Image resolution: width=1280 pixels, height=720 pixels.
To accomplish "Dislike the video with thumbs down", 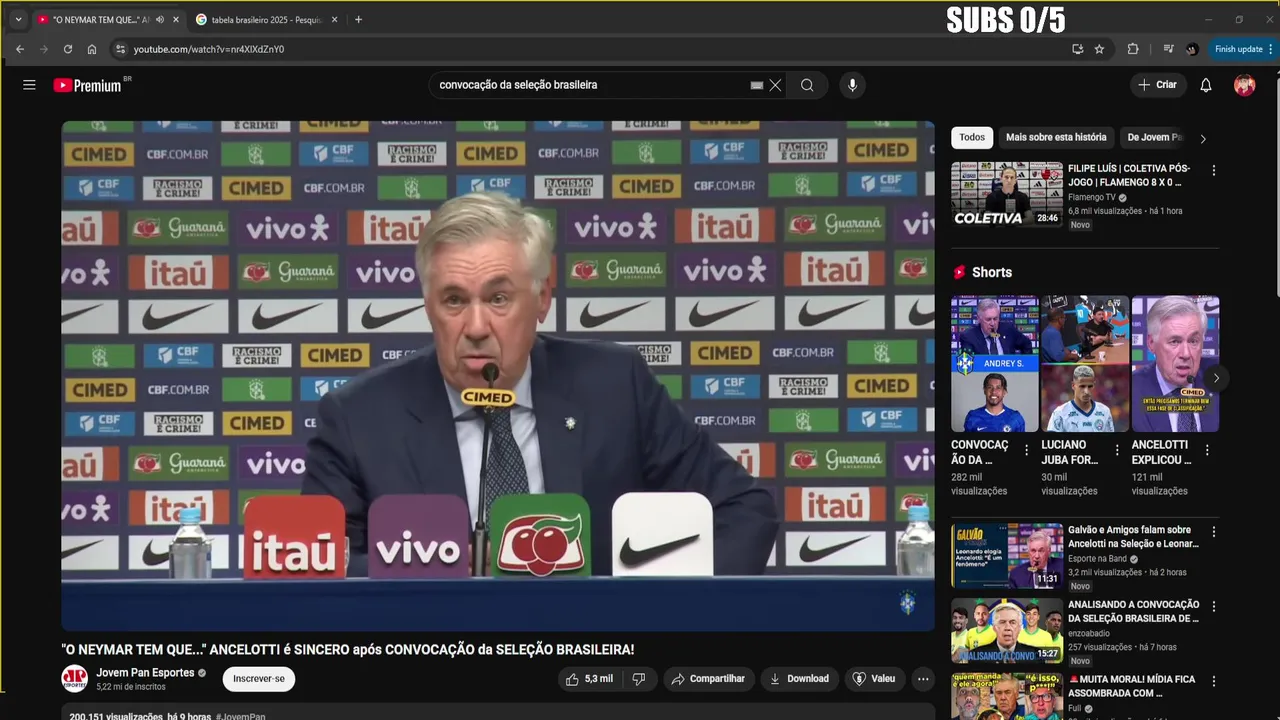I will click(x=639, y=679).
